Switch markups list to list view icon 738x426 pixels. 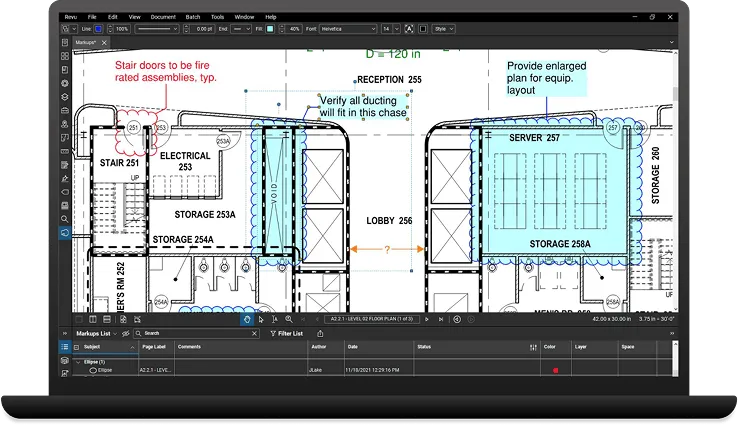coord(65,347)
